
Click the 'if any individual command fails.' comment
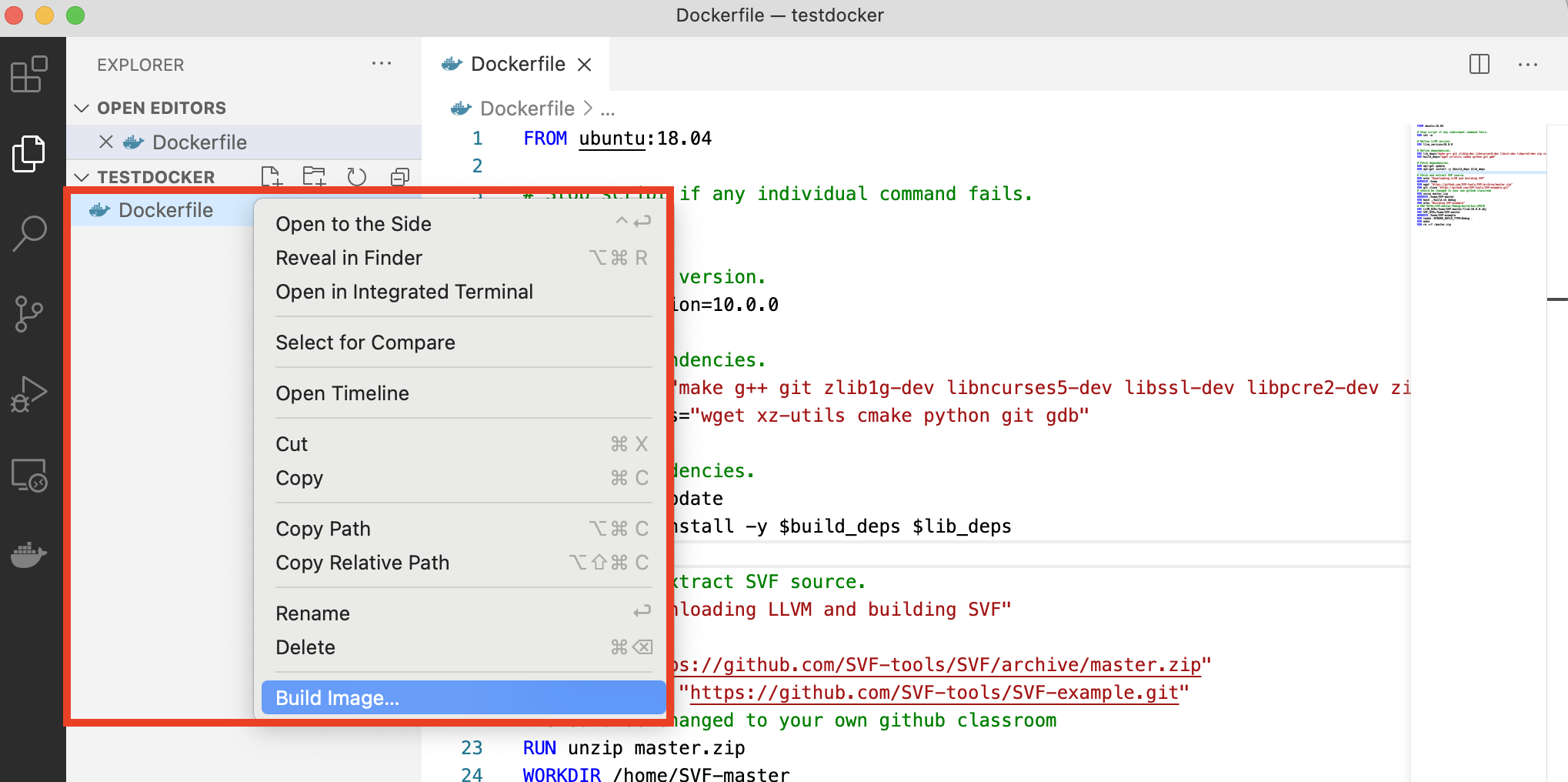coord(856,194)
